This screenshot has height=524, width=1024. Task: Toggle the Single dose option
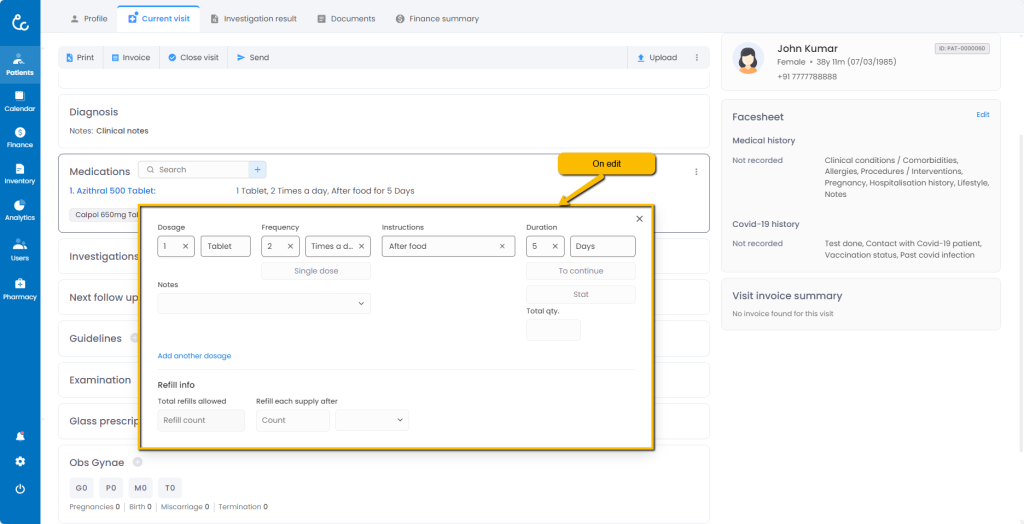click(x=316, y=271)
